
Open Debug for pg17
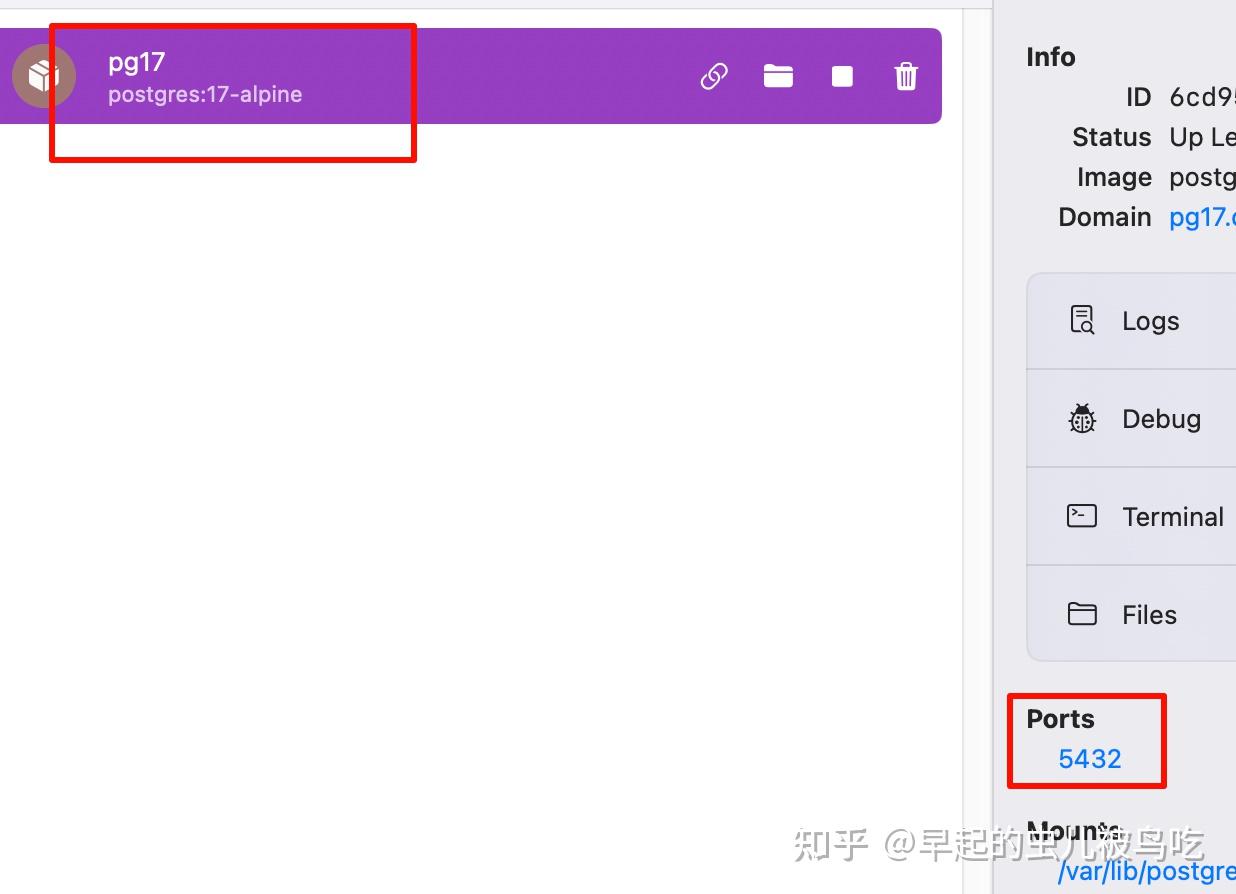pyautogui.click(x=1160, y=419)
